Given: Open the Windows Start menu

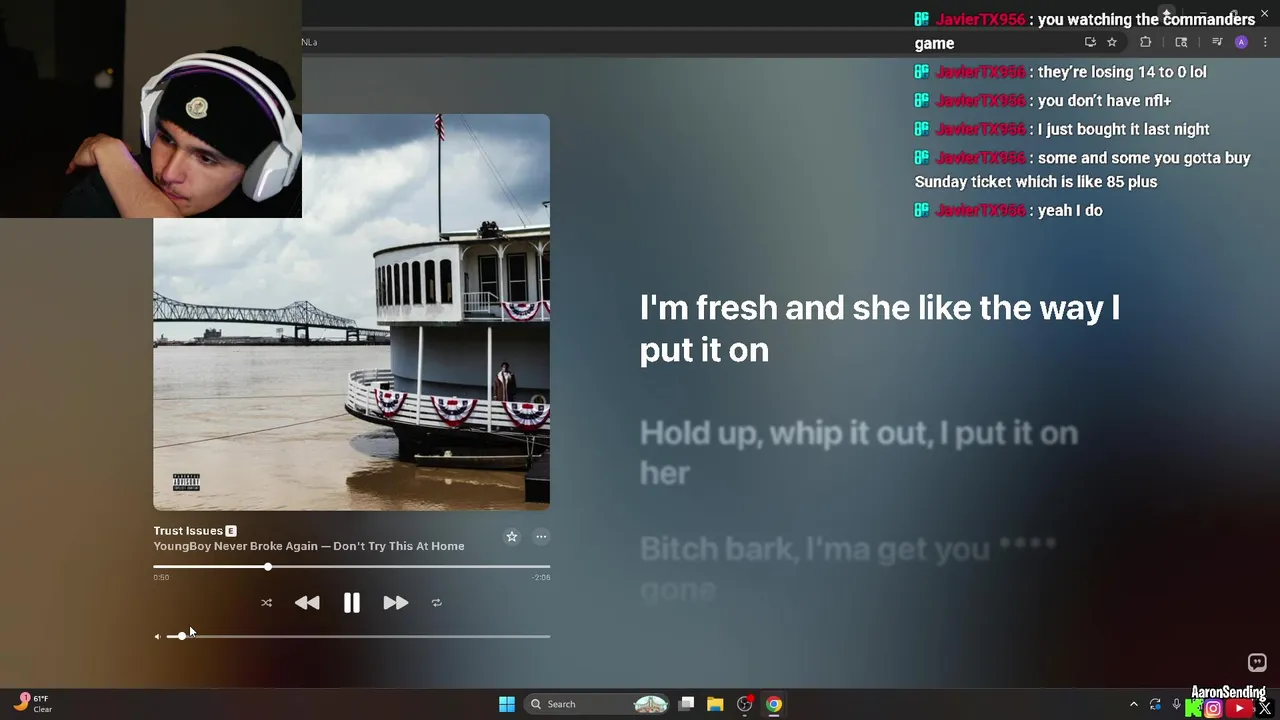Looking at the screenshot, I should coord(507,704).
